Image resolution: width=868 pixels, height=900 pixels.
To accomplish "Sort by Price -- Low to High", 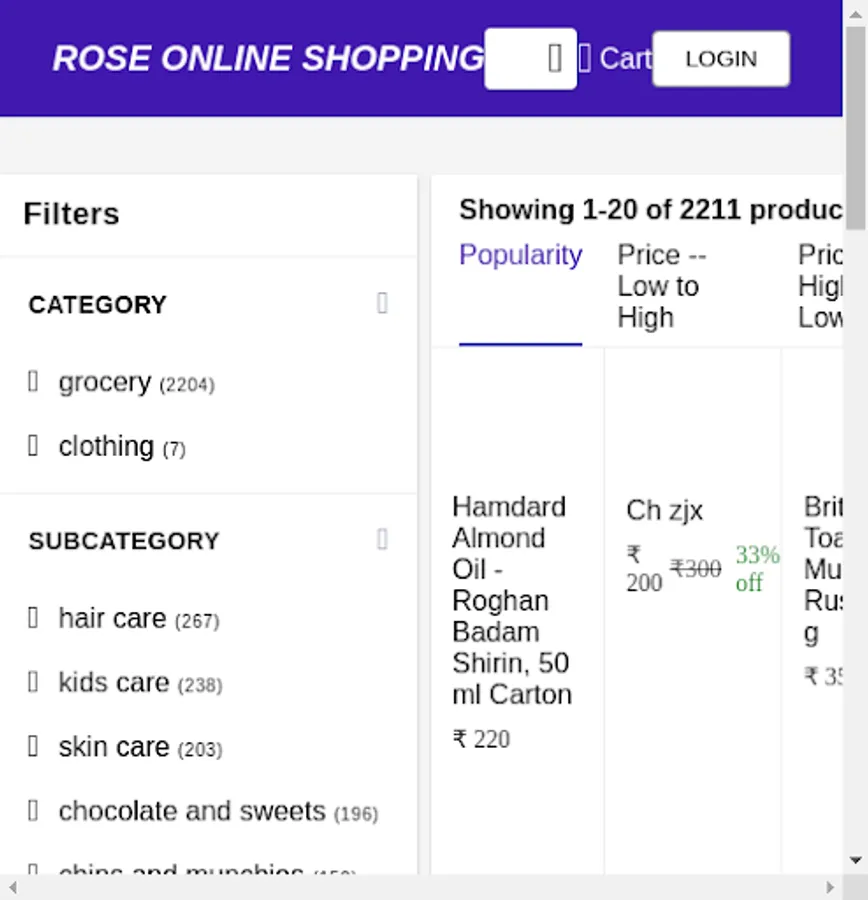I will (660, 286).
